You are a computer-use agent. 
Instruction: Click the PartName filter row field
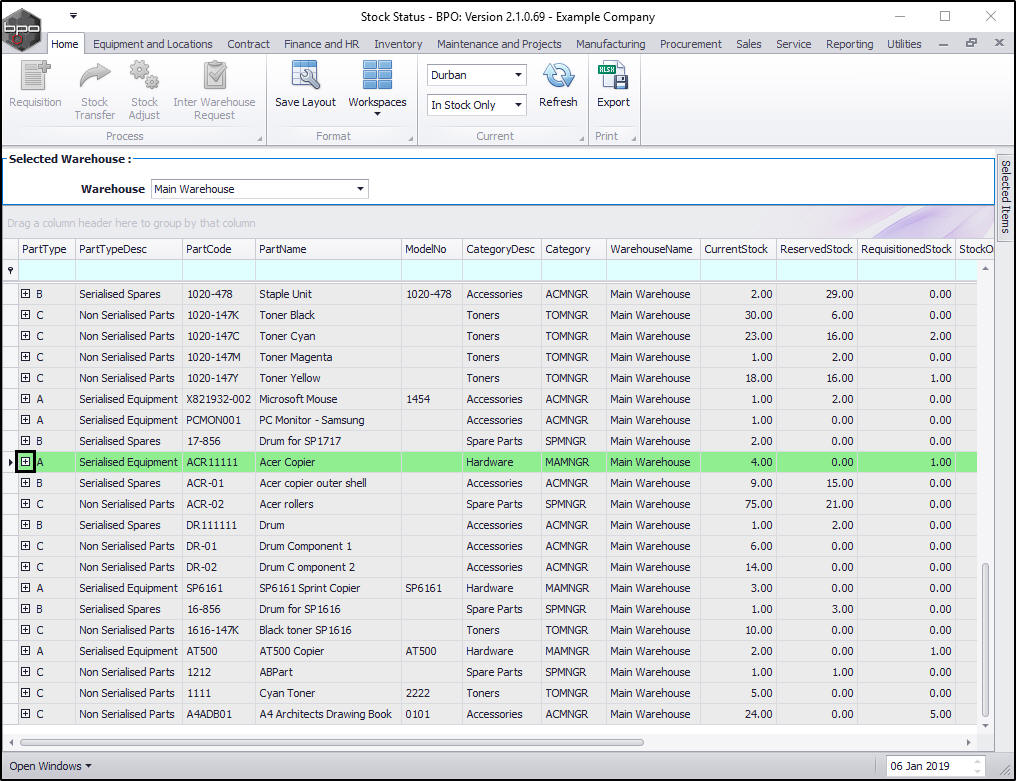point(327,270)
